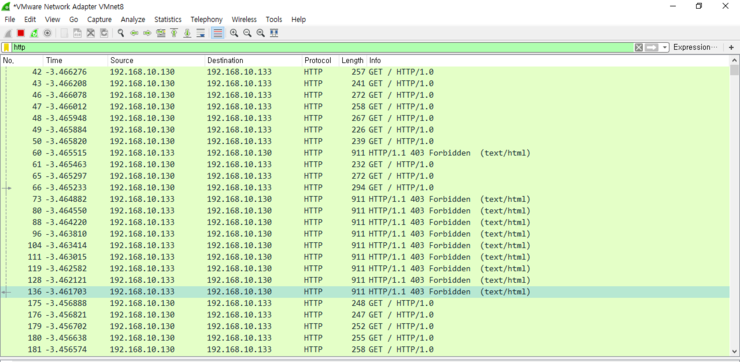Click the reload capture file icon
Screen dimensions: 740x362
coord(104,33)
